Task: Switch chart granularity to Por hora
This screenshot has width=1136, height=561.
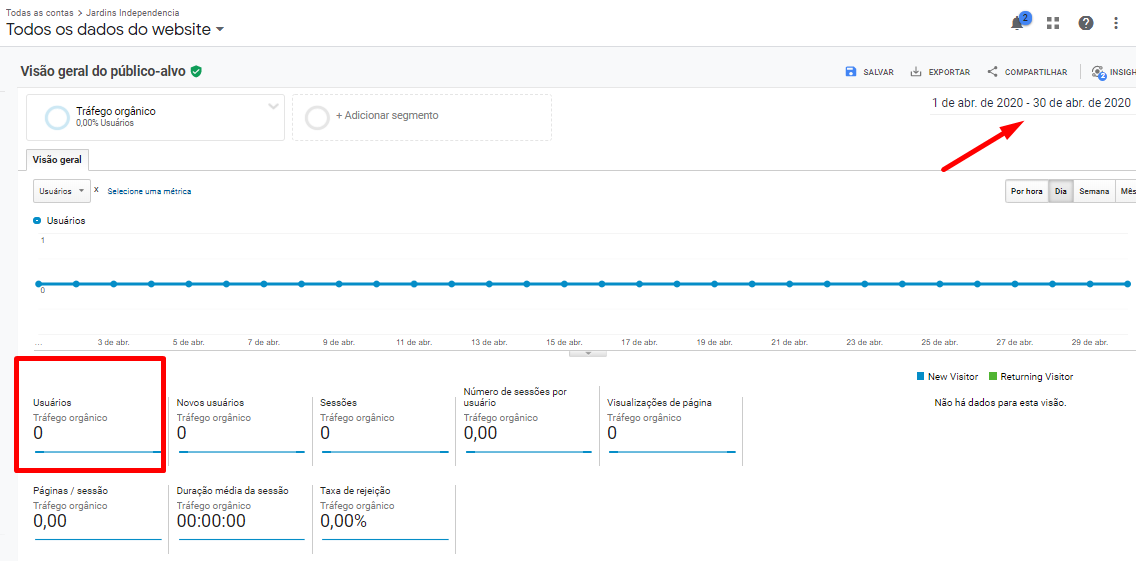Action: tap(1027, 191)
